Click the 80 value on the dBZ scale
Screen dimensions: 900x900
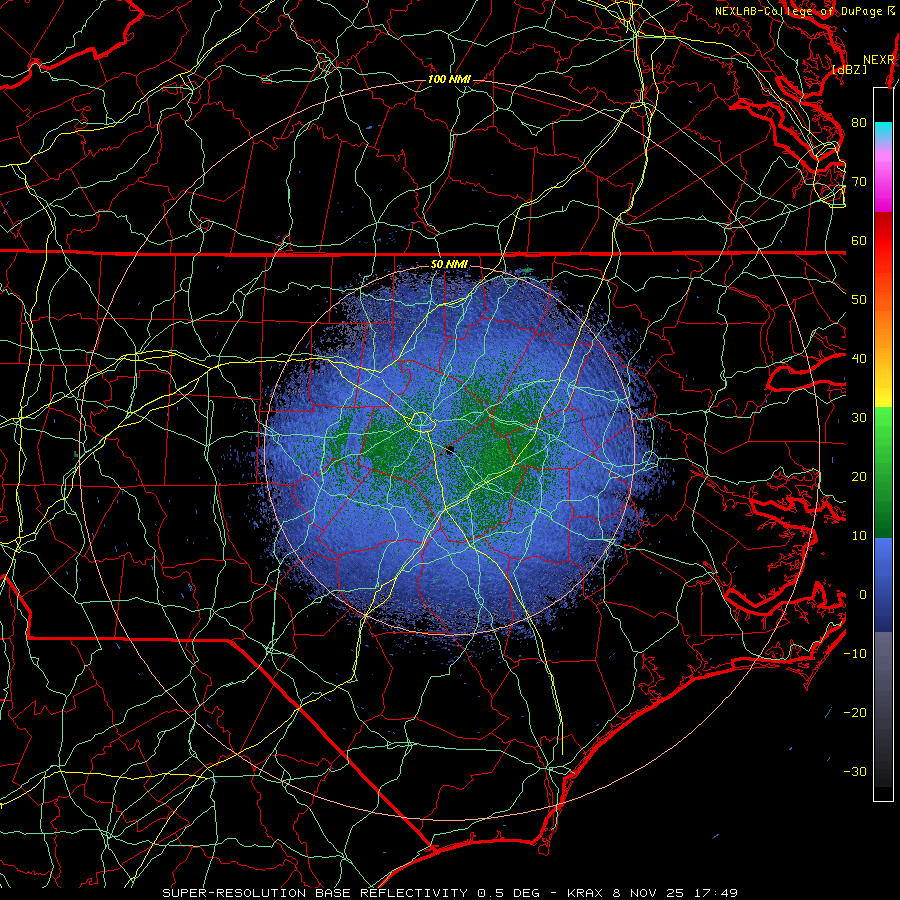point(859,122)
